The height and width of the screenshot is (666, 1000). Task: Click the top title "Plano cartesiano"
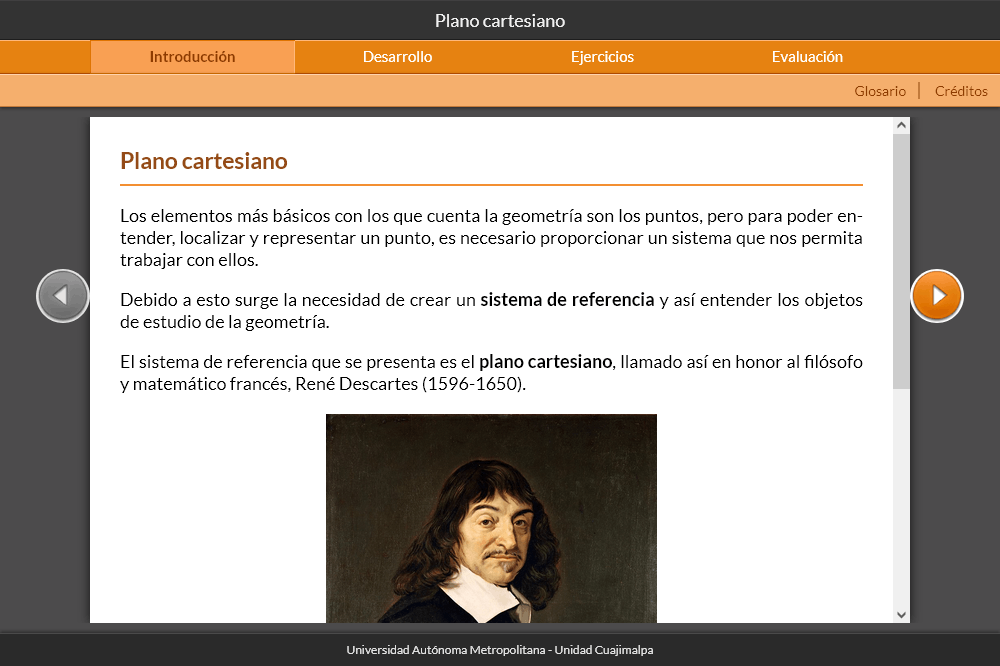[500, 21]
